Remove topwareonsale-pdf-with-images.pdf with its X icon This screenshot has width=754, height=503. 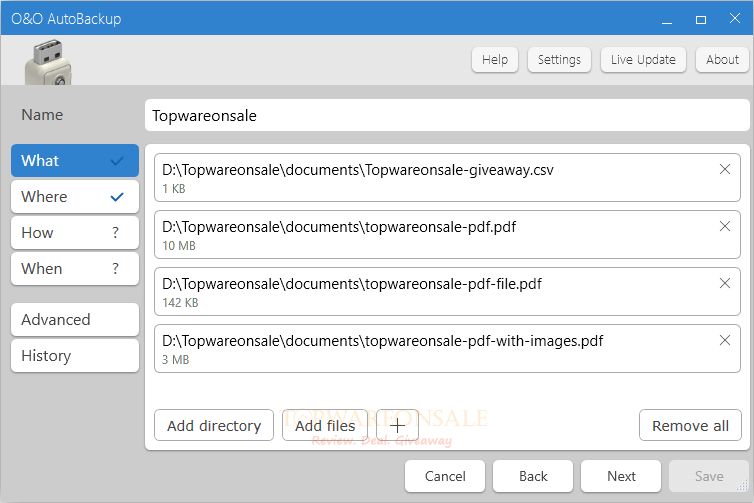pos(725,340)
